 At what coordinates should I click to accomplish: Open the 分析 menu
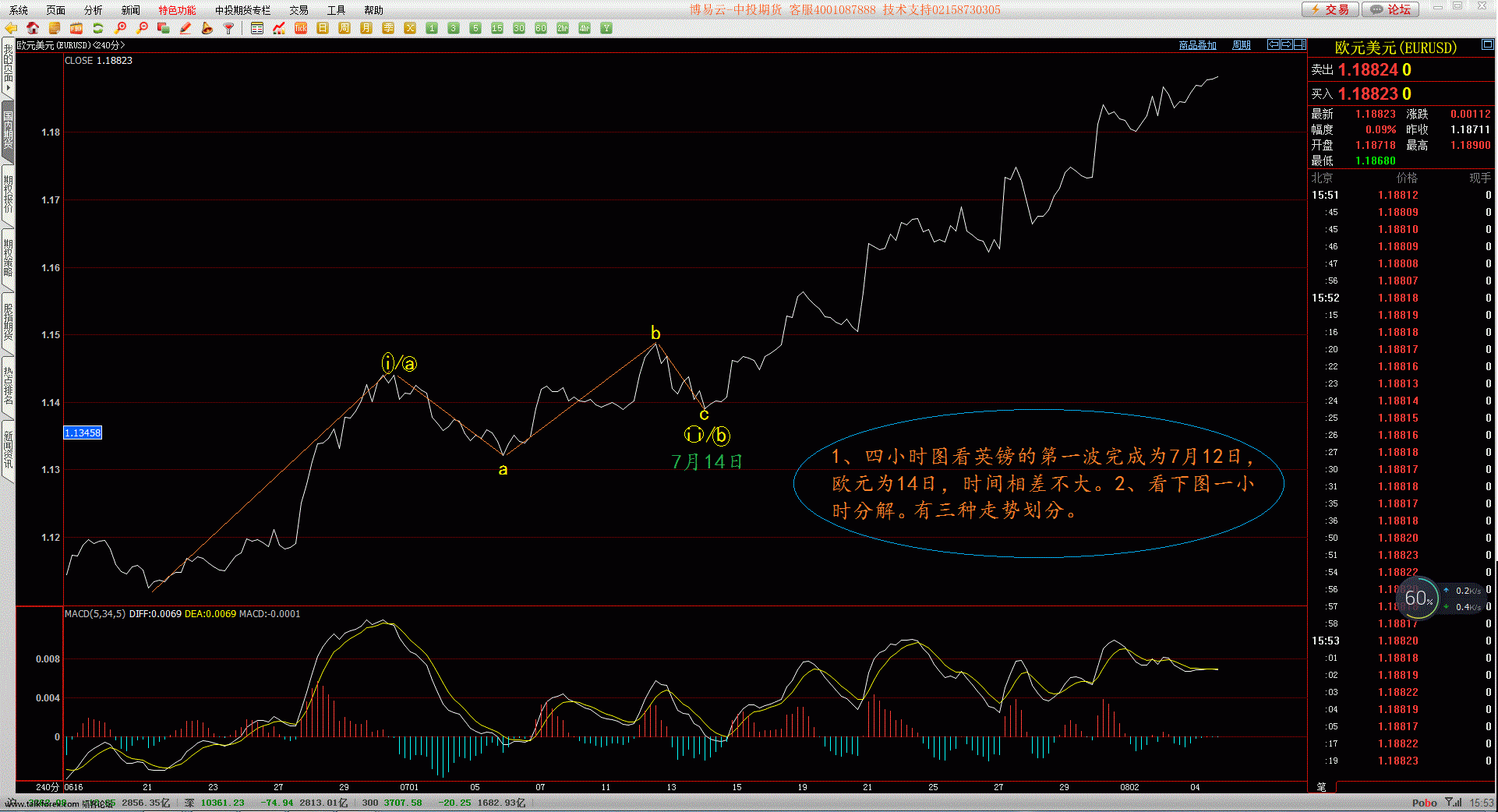(94, 10)
